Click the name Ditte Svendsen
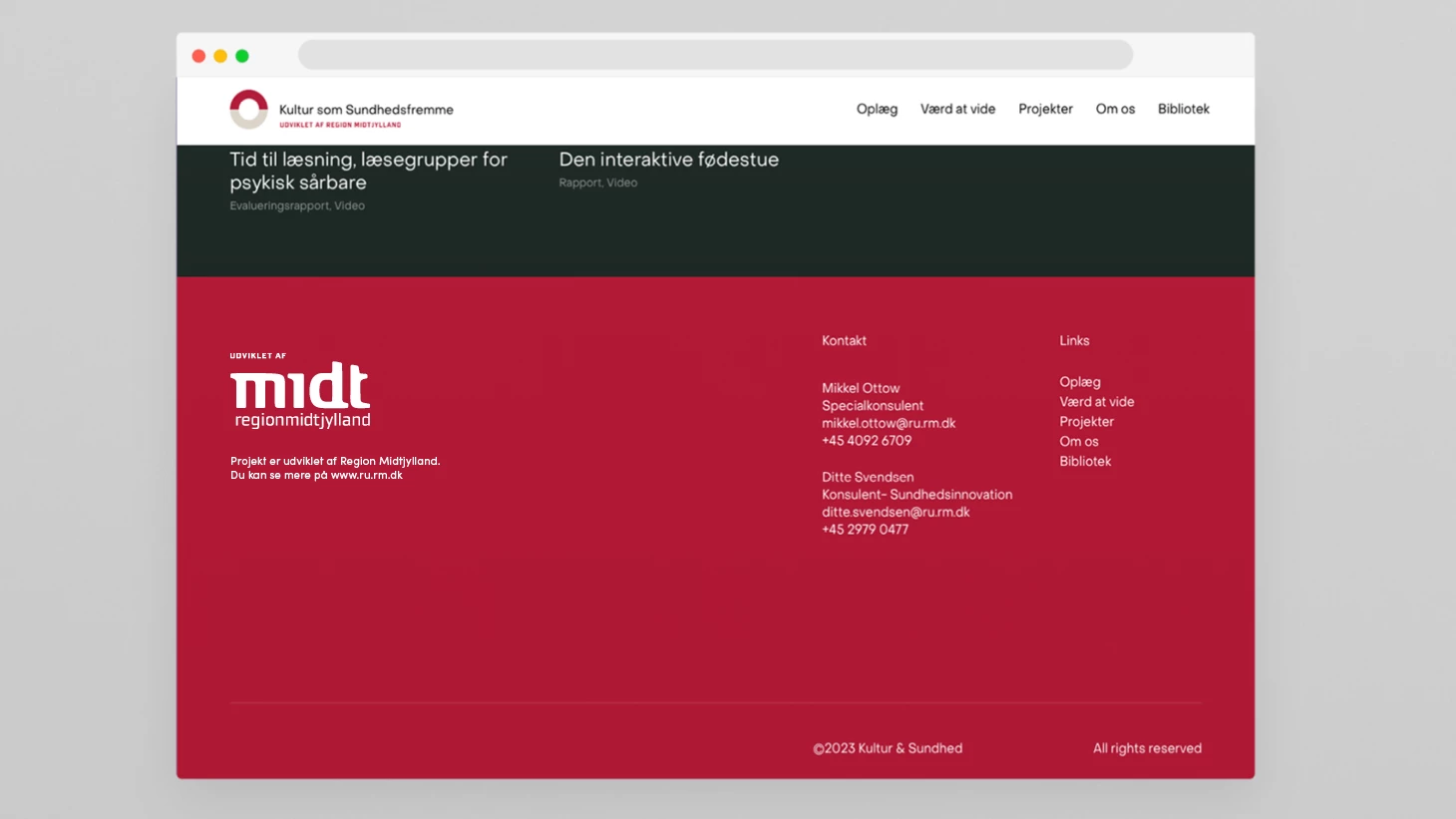This screenshot has height=819, width=1456. point(868,477)
